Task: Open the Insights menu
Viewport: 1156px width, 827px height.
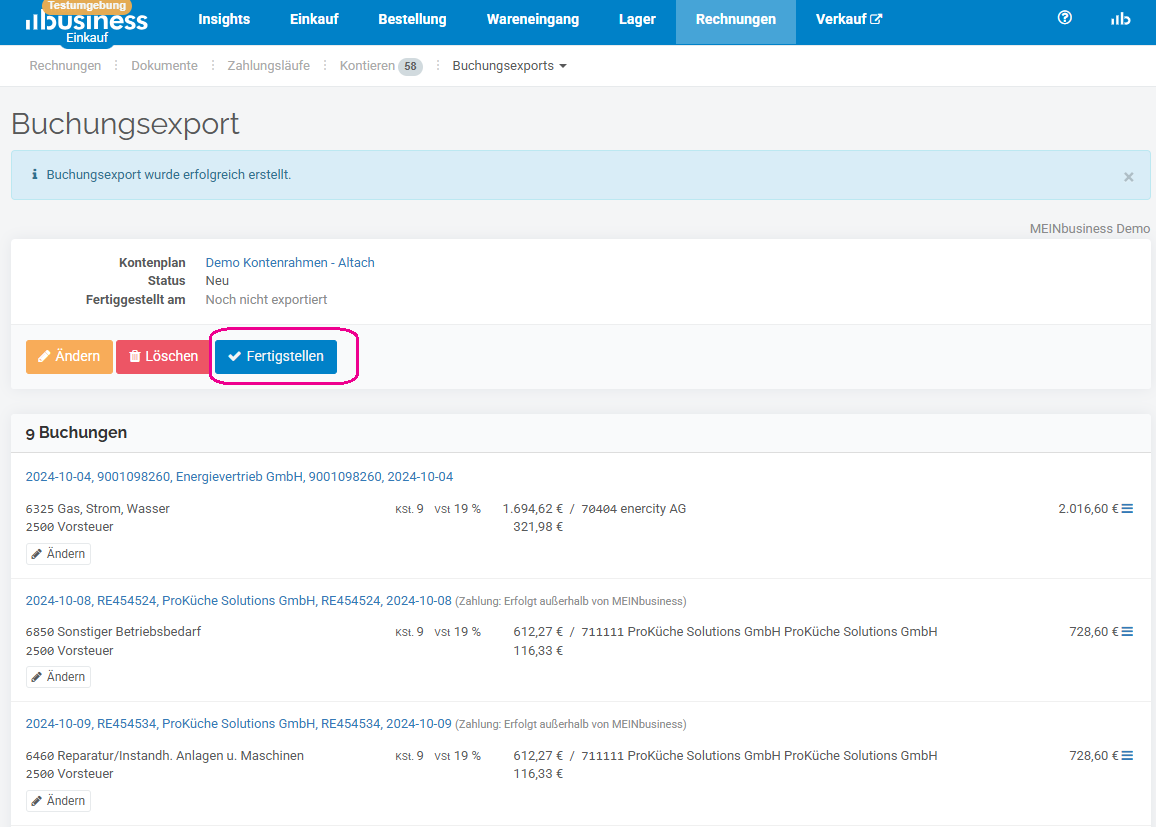Action: pos(224,19)
